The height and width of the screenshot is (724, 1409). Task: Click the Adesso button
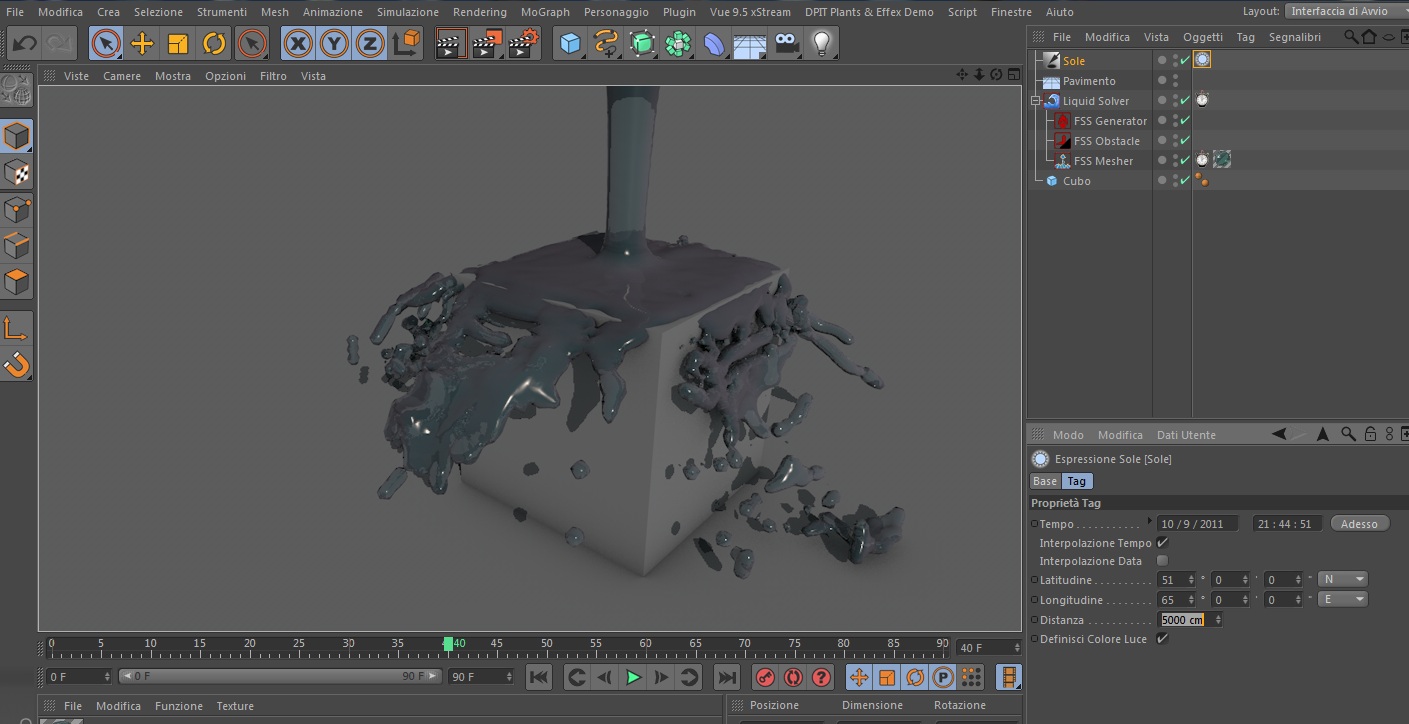click(x=1359, y=524)
